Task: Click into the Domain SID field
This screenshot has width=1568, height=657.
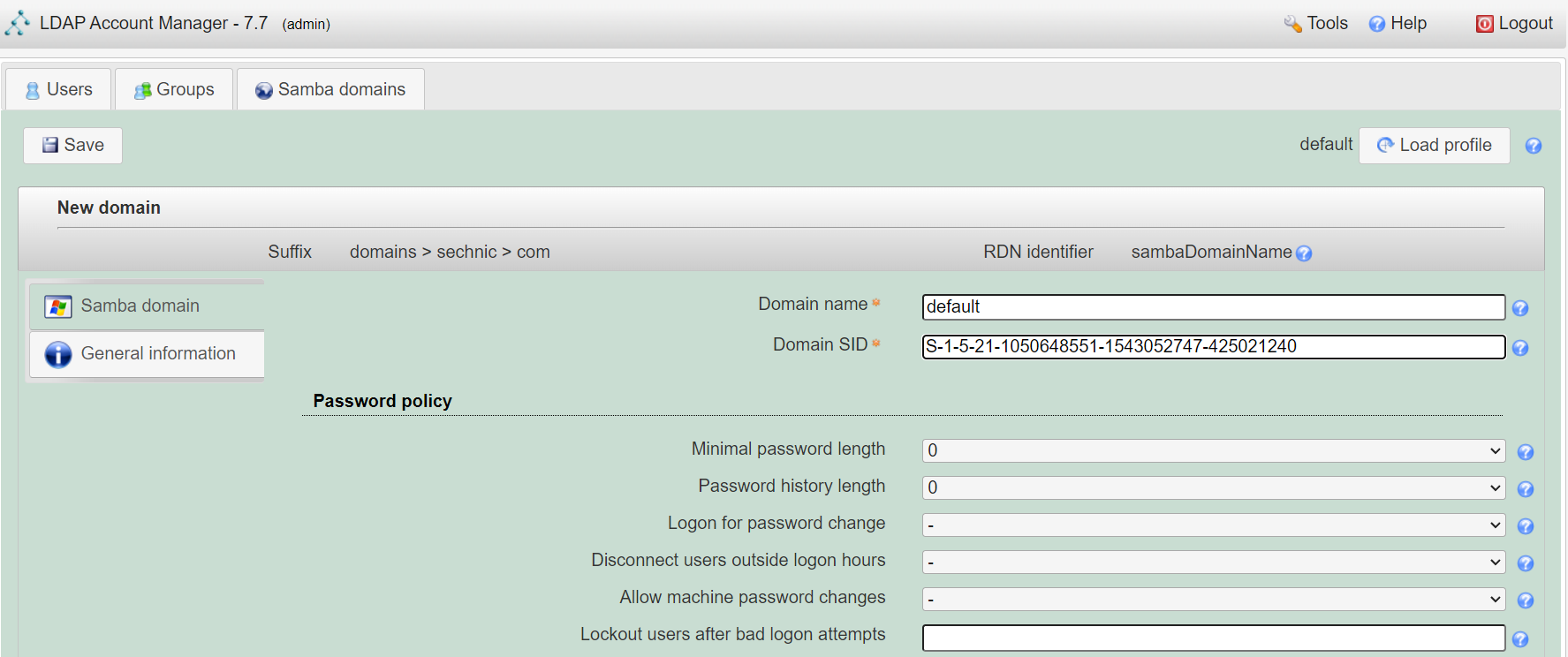Action: coord(1214,346)
